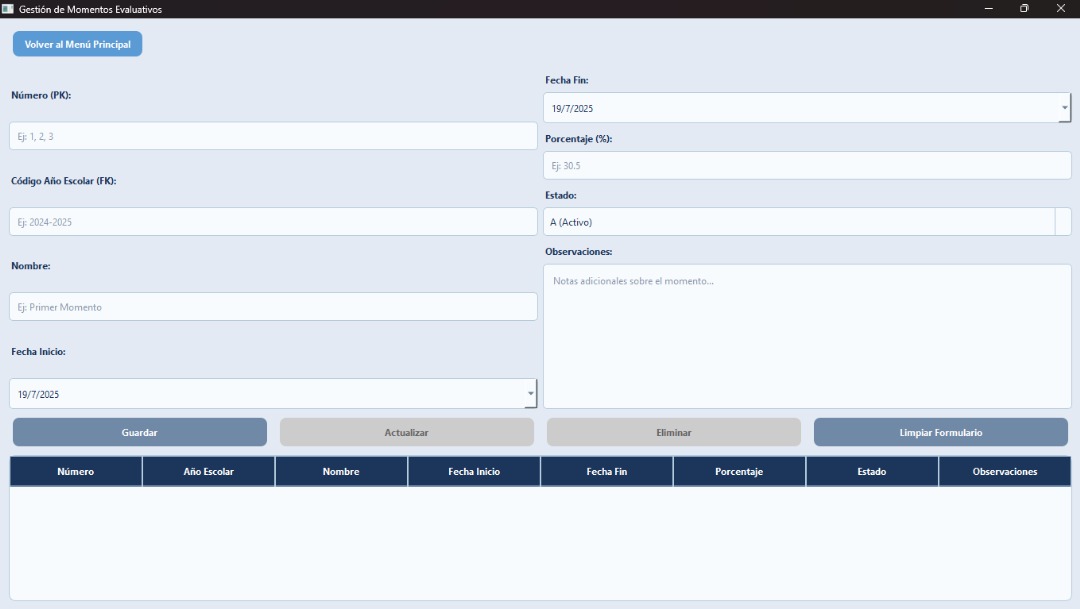Click the Año Escolar column header
Image resolution: width=1080 pixels, height=609 pixels.
point(208,472)
